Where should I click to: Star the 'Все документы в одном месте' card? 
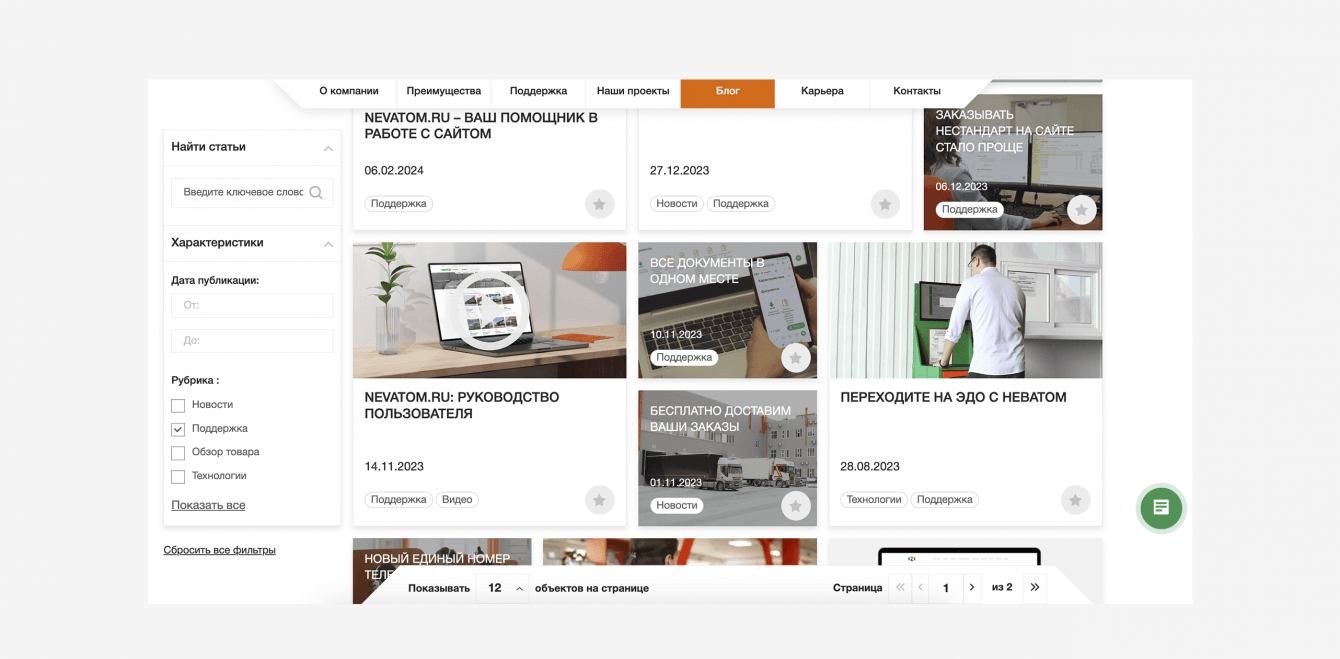click(x=796, y=358)
